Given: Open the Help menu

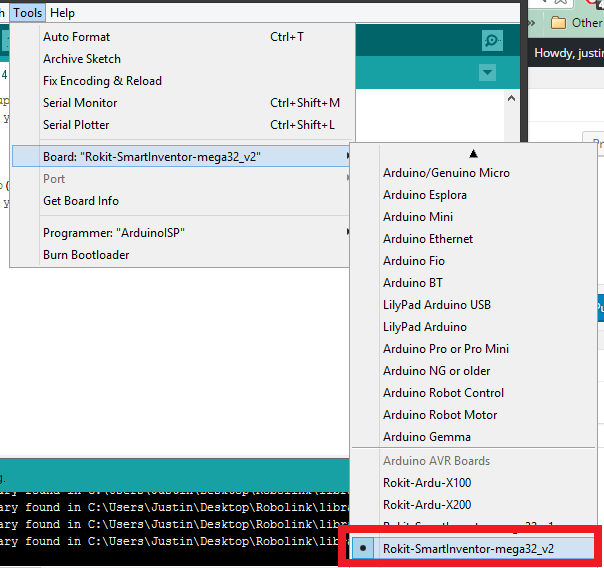Looking at the screenshot, I should (62, 13).
